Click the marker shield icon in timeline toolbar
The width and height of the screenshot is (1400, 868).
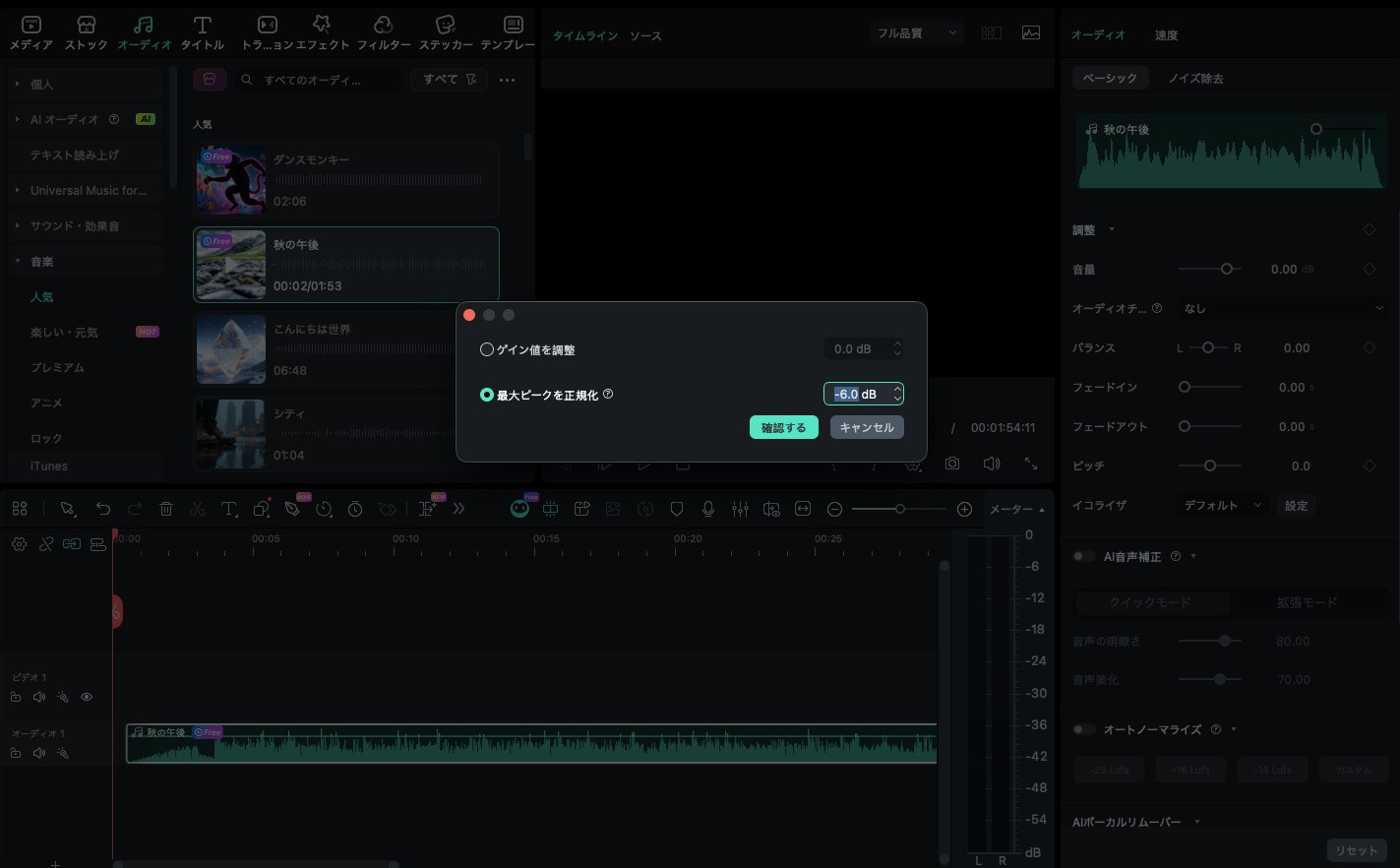pyautogui.click(x=677, y=509)
